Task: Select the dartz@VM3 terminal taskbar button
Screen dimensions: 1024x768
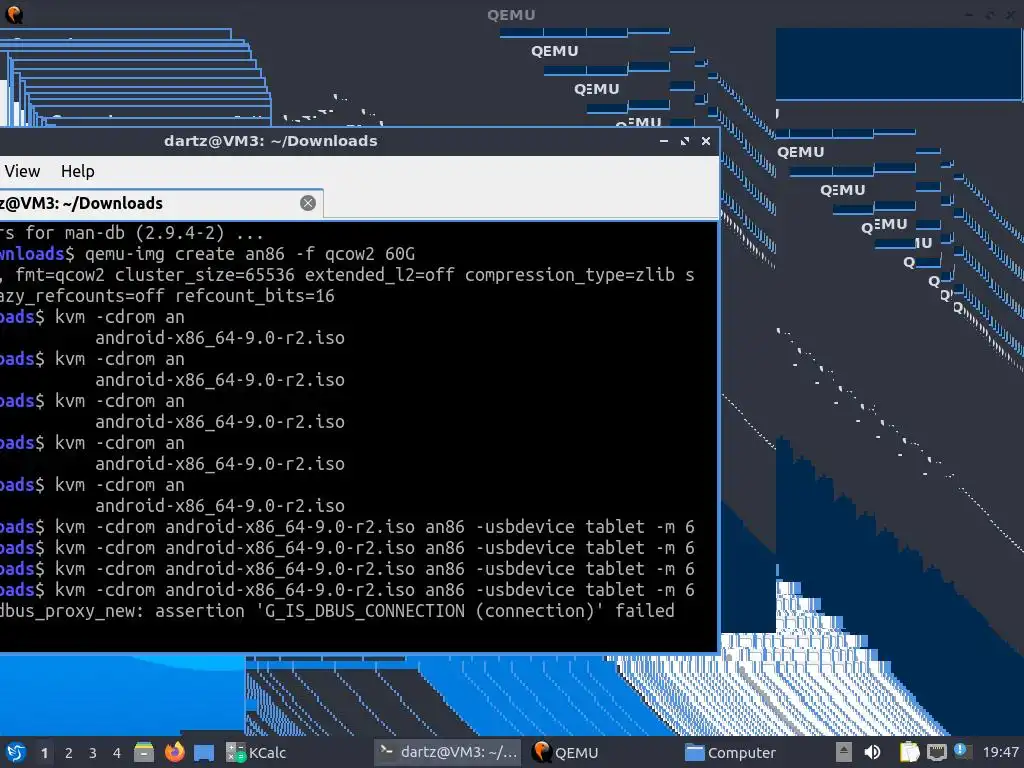Action: 449,752
